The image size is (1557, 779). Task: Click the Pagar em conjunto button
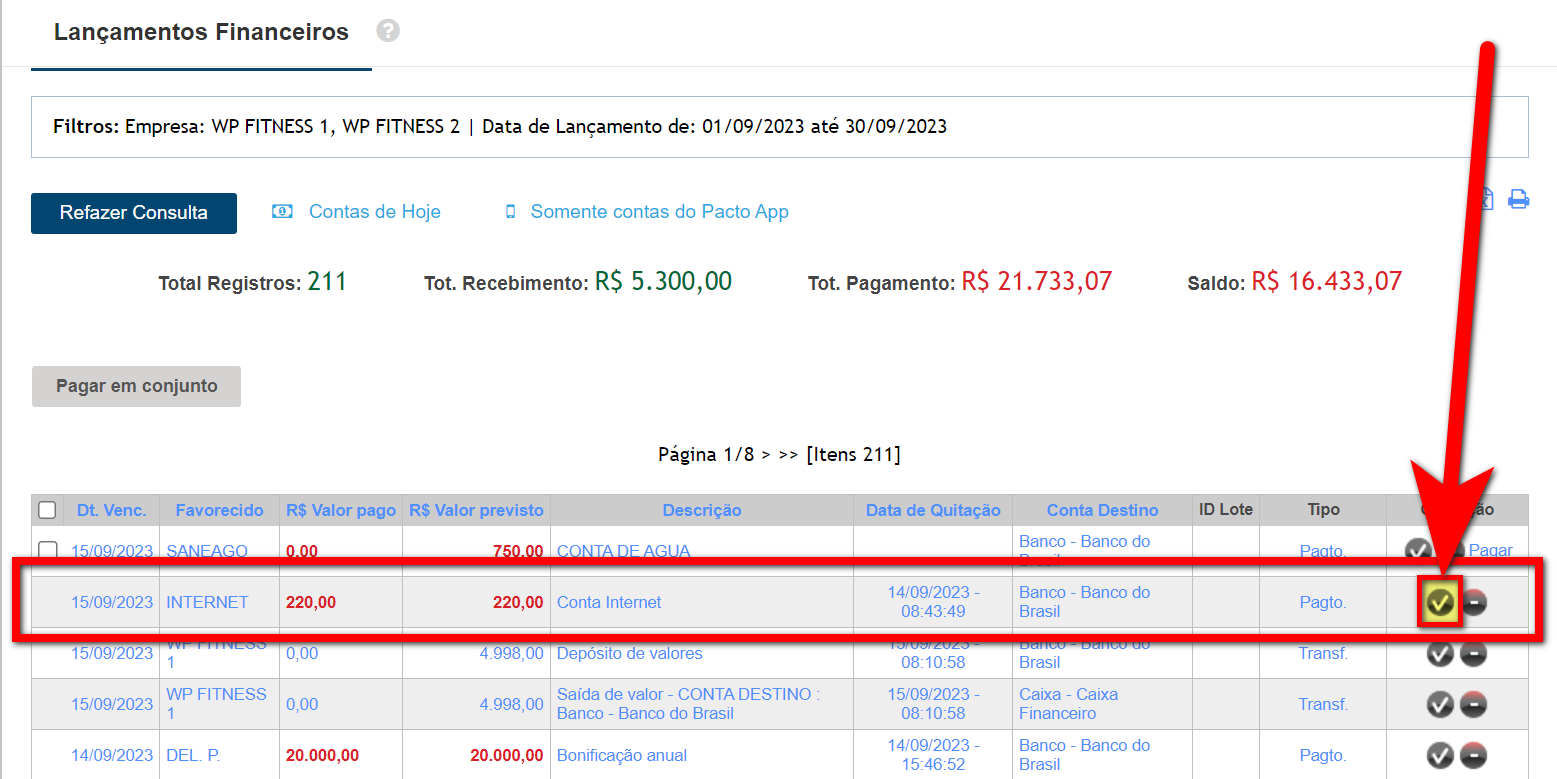pos(136,386)
